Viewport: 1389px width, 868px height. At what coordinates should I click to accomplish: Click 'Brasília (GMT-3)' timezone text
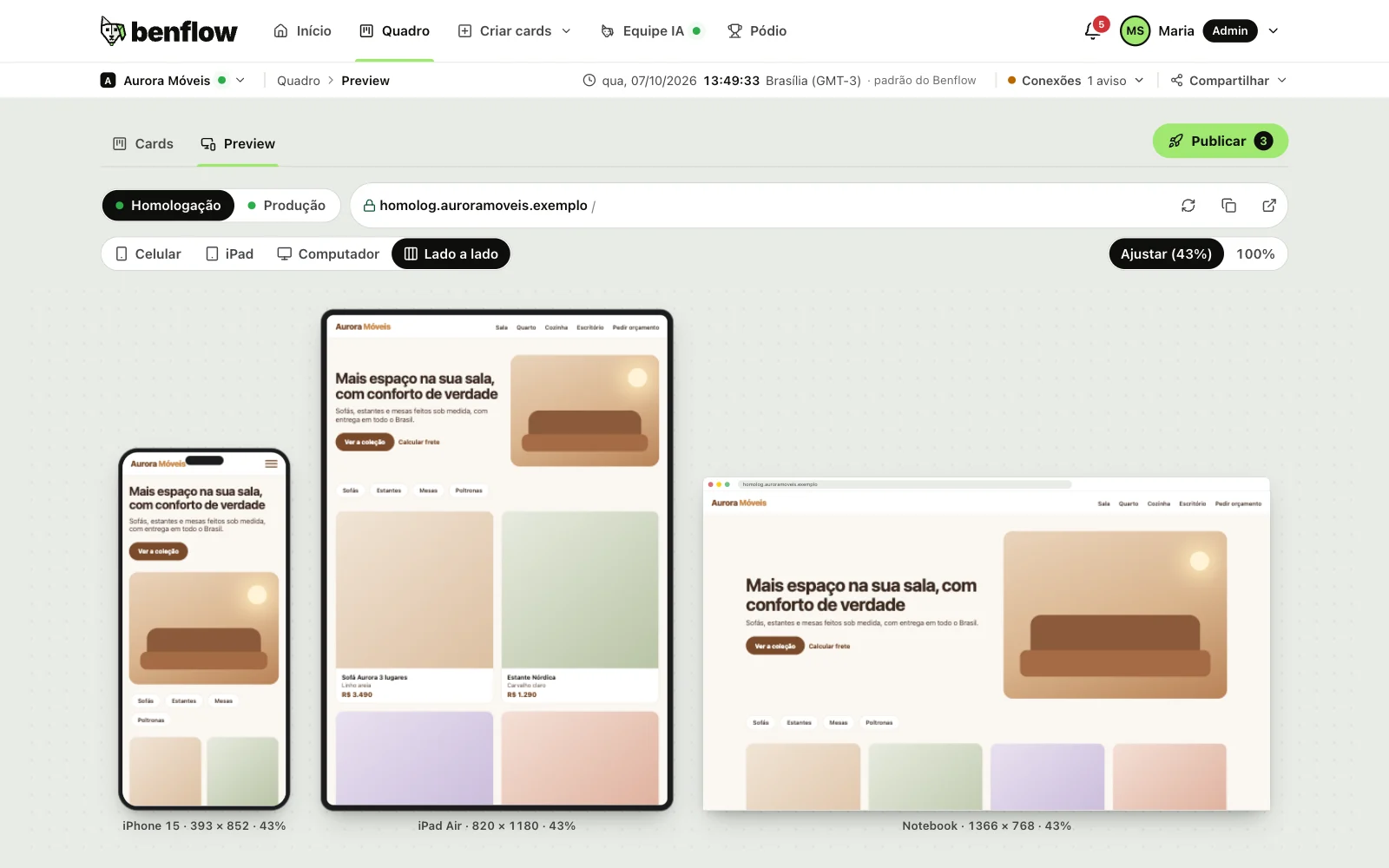pos(813,81)
